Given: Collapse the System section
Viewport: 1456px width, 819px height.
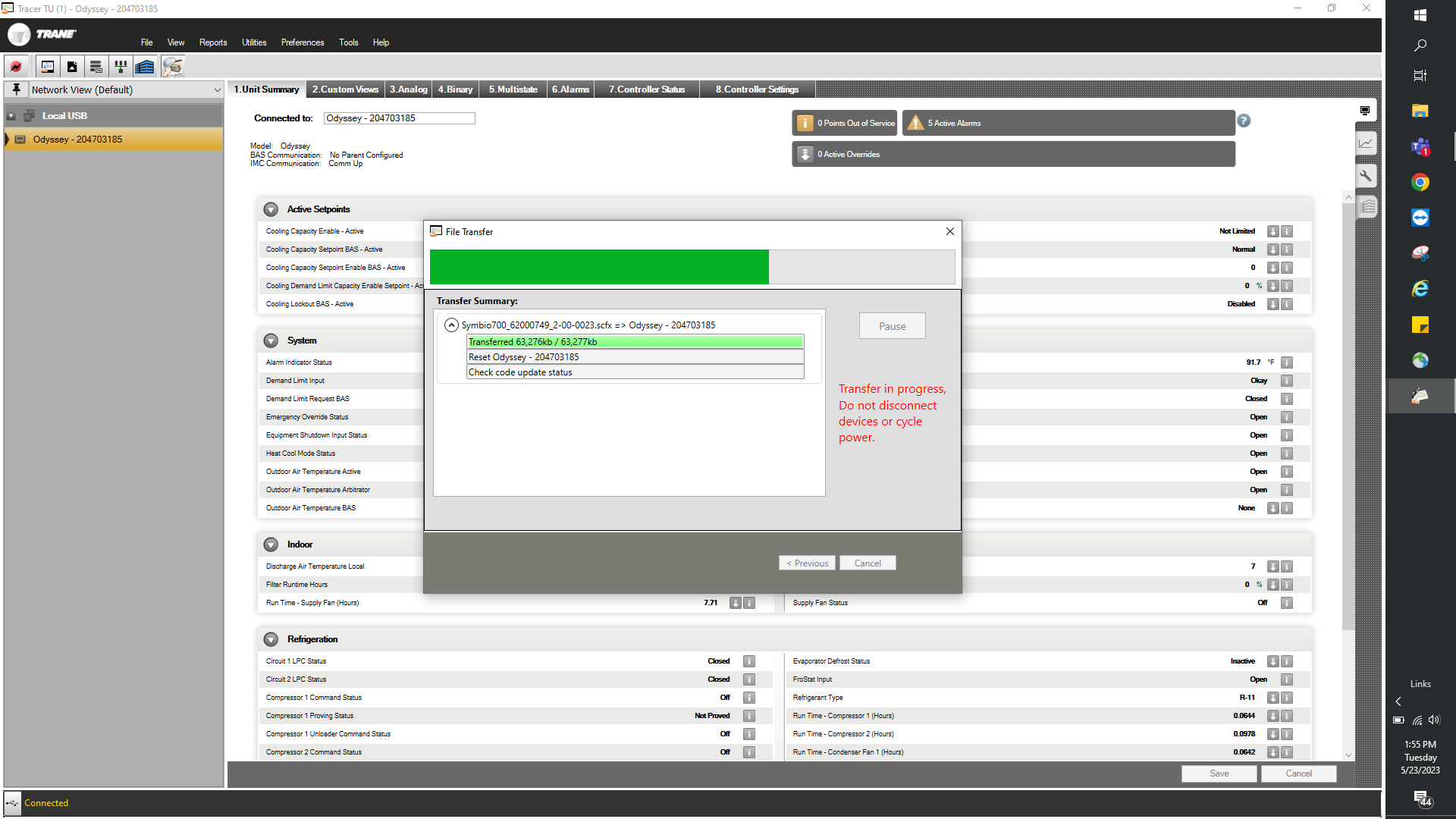Looking at the screenshot, I should click(x=271, y=340).
